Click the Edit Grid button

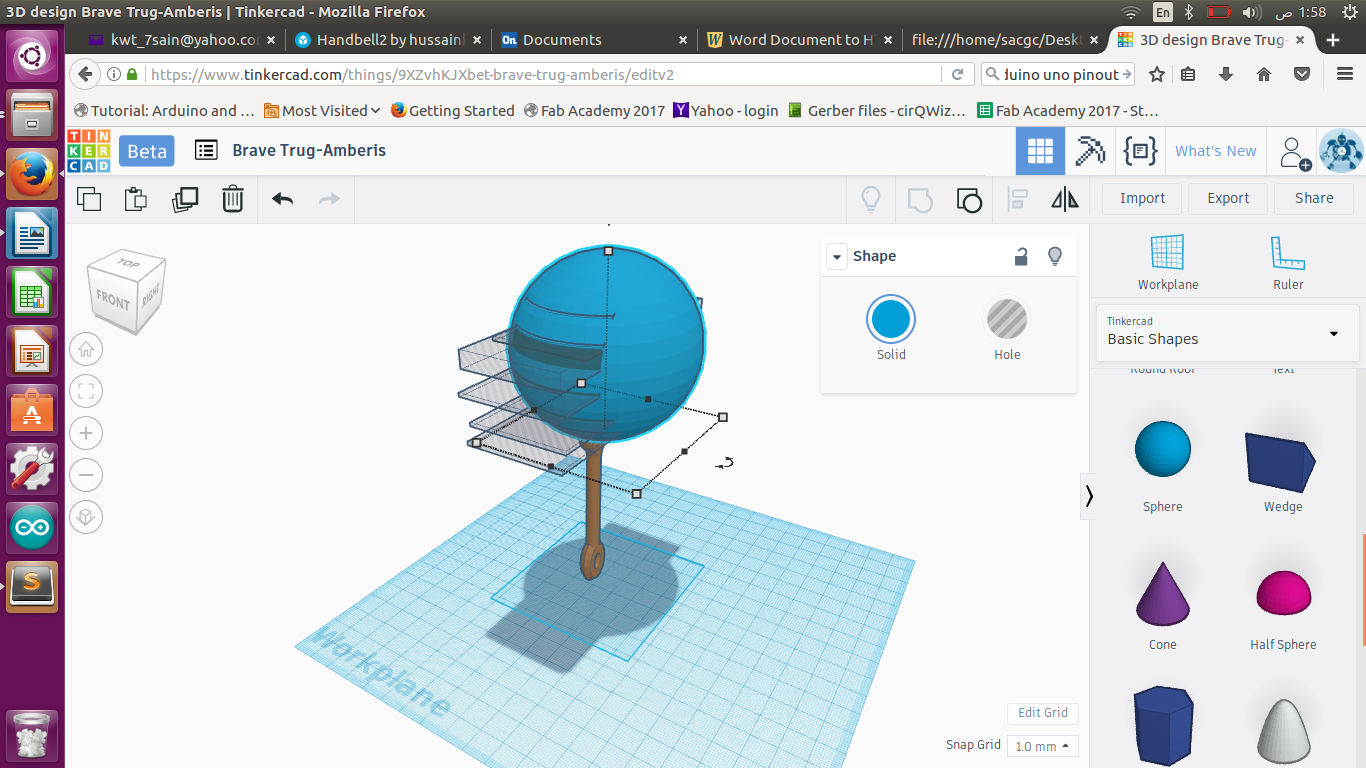[x=1043, y=713]
